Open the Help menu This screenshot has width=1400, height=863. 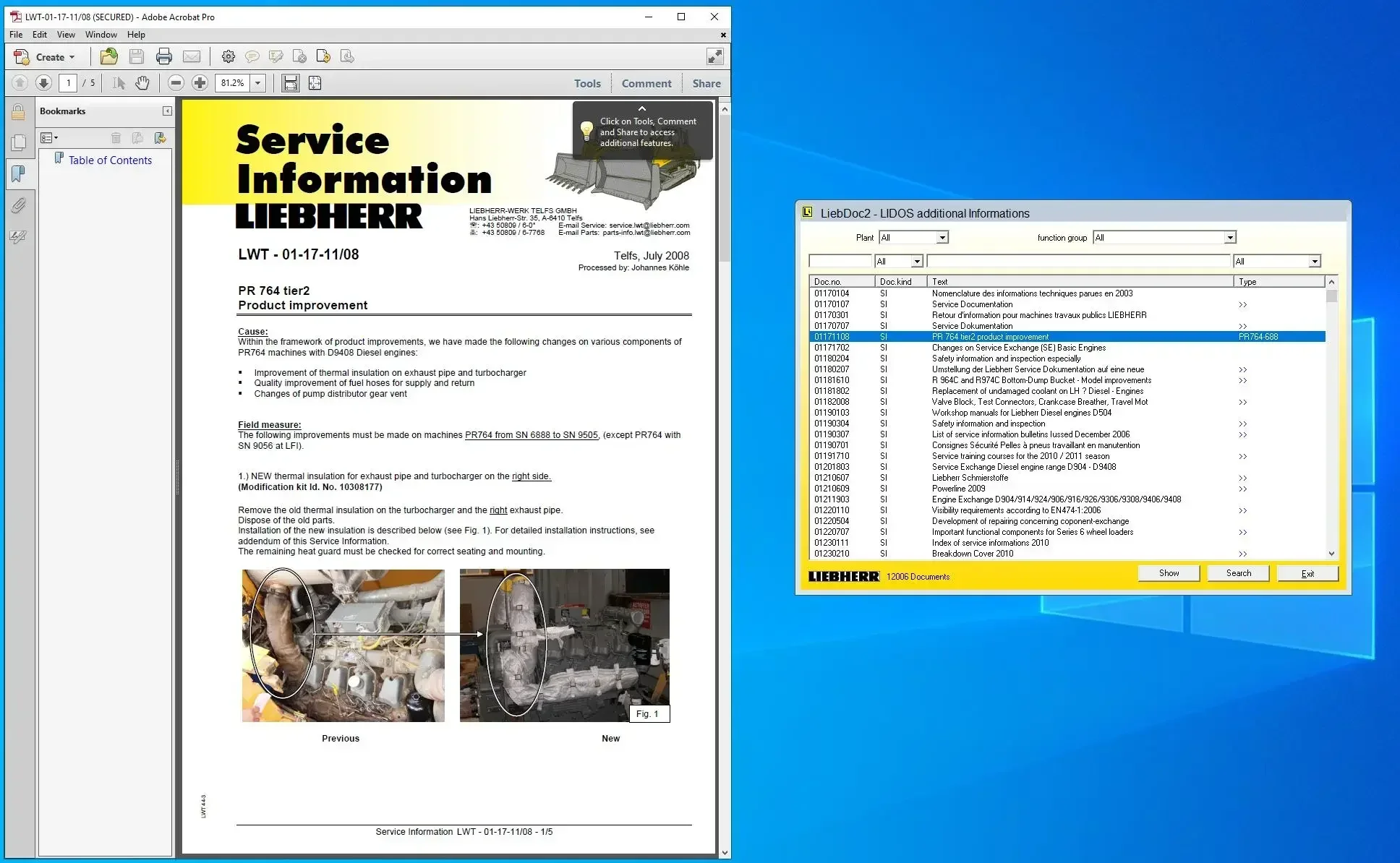pos(136,35)
